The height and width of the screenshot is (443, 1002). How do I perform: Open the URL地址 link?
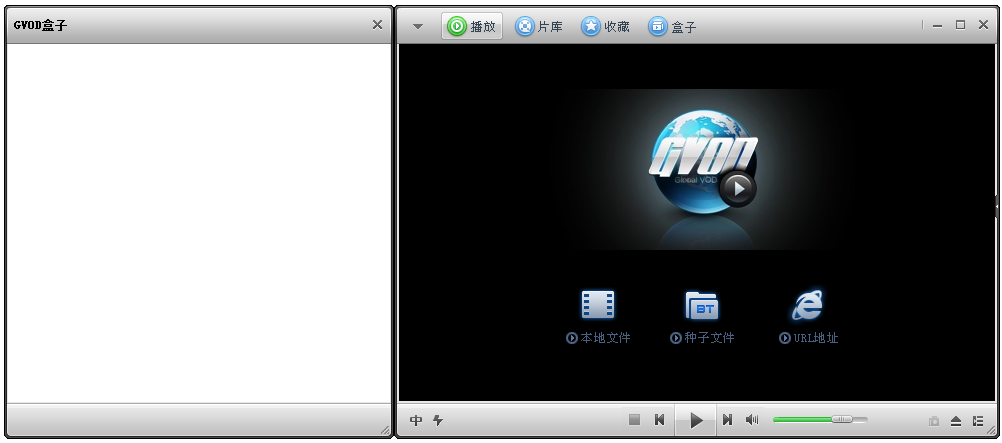(808, 338)
